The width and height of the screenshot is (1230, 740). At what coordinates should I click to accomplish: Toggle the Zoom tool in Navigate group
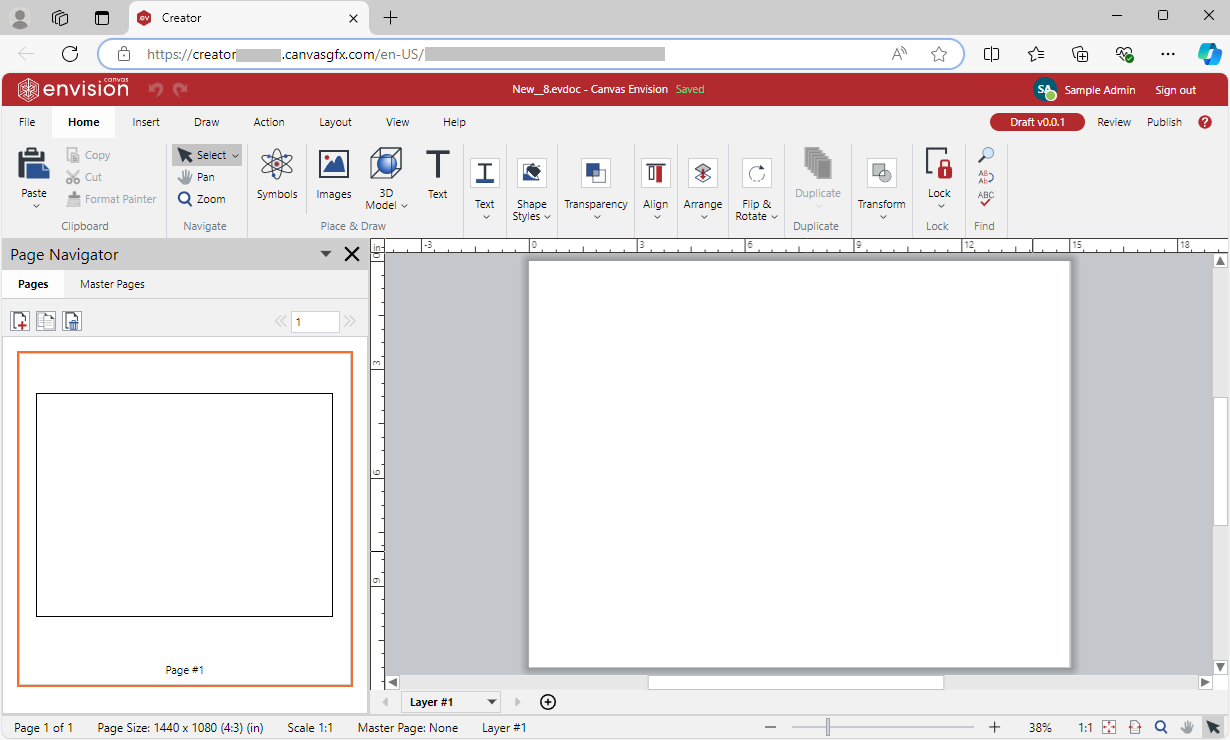coord(201,199)
